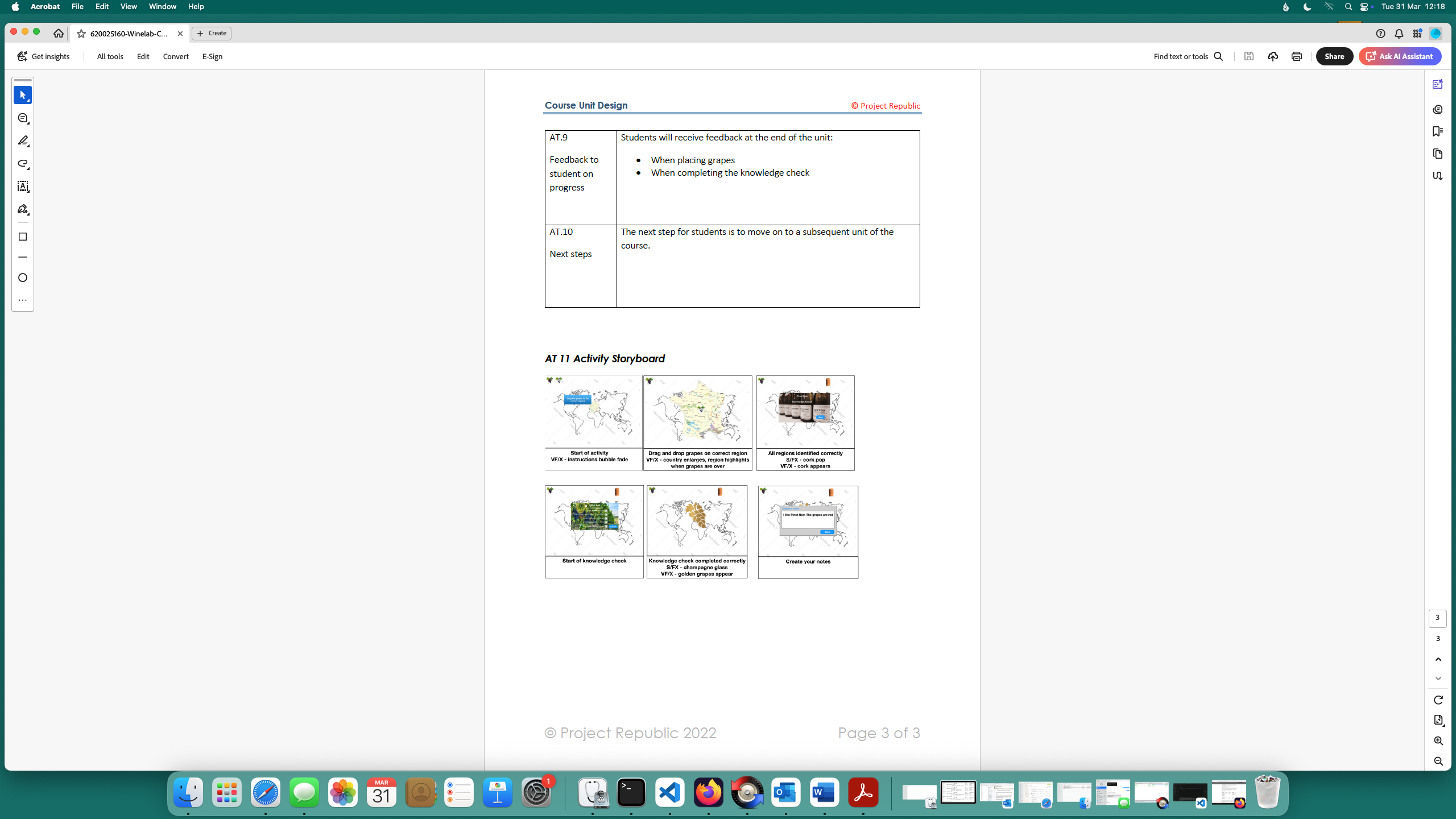Expand more tools ellipsis in toolbar
Screen dimensions: 1456x819
tap(23, 300)
